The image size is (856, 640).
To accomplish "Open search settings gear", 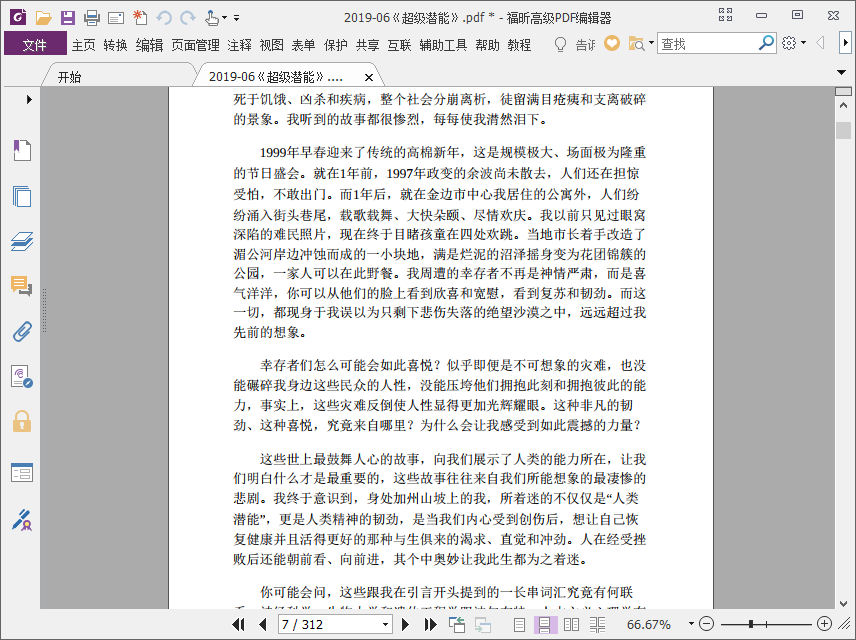I will (x=789, y=43).
